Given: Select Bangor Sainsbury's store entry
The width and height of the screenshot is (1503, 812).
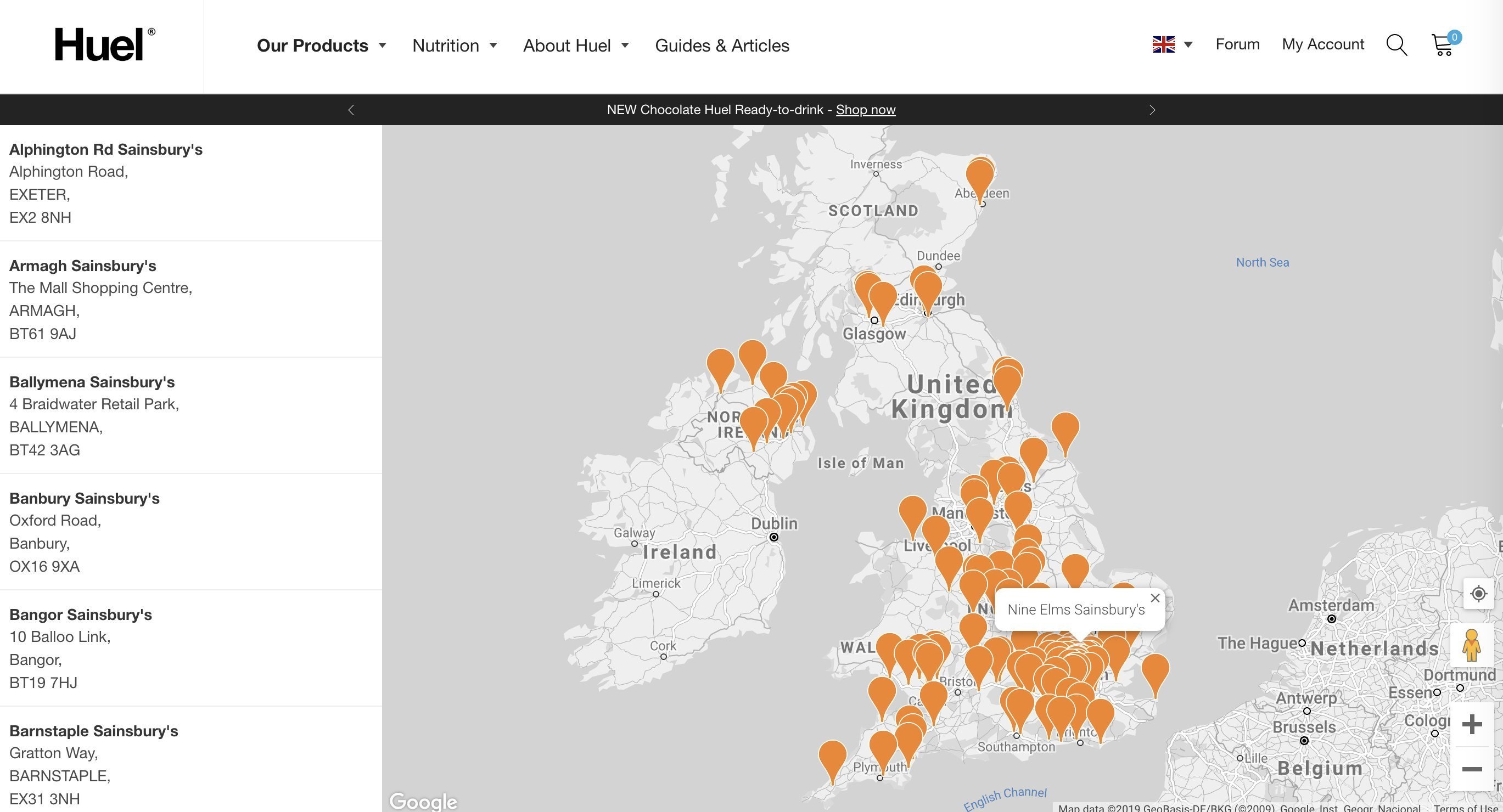Looking at the screenshot, I should [191, 648].
